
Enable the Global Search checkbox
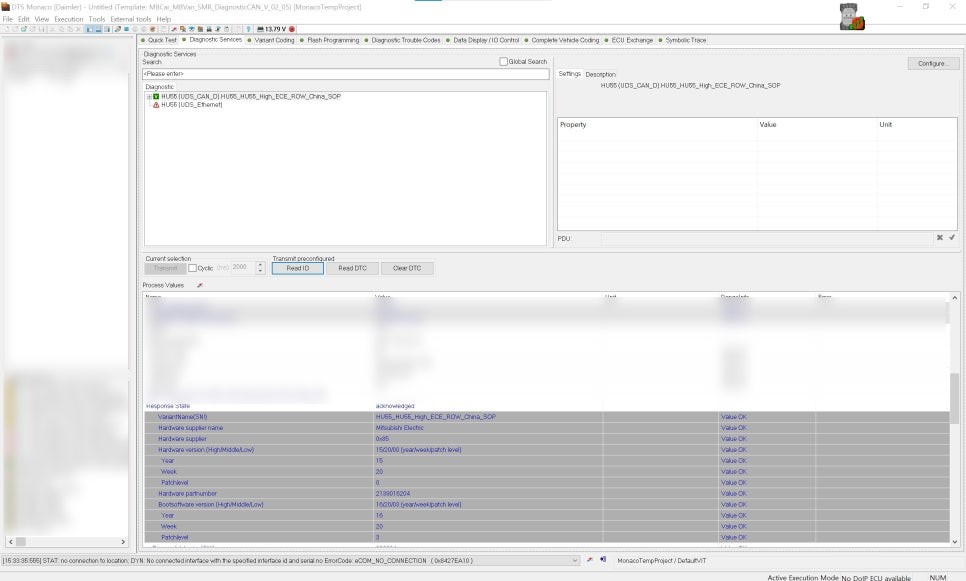point(504,62)
